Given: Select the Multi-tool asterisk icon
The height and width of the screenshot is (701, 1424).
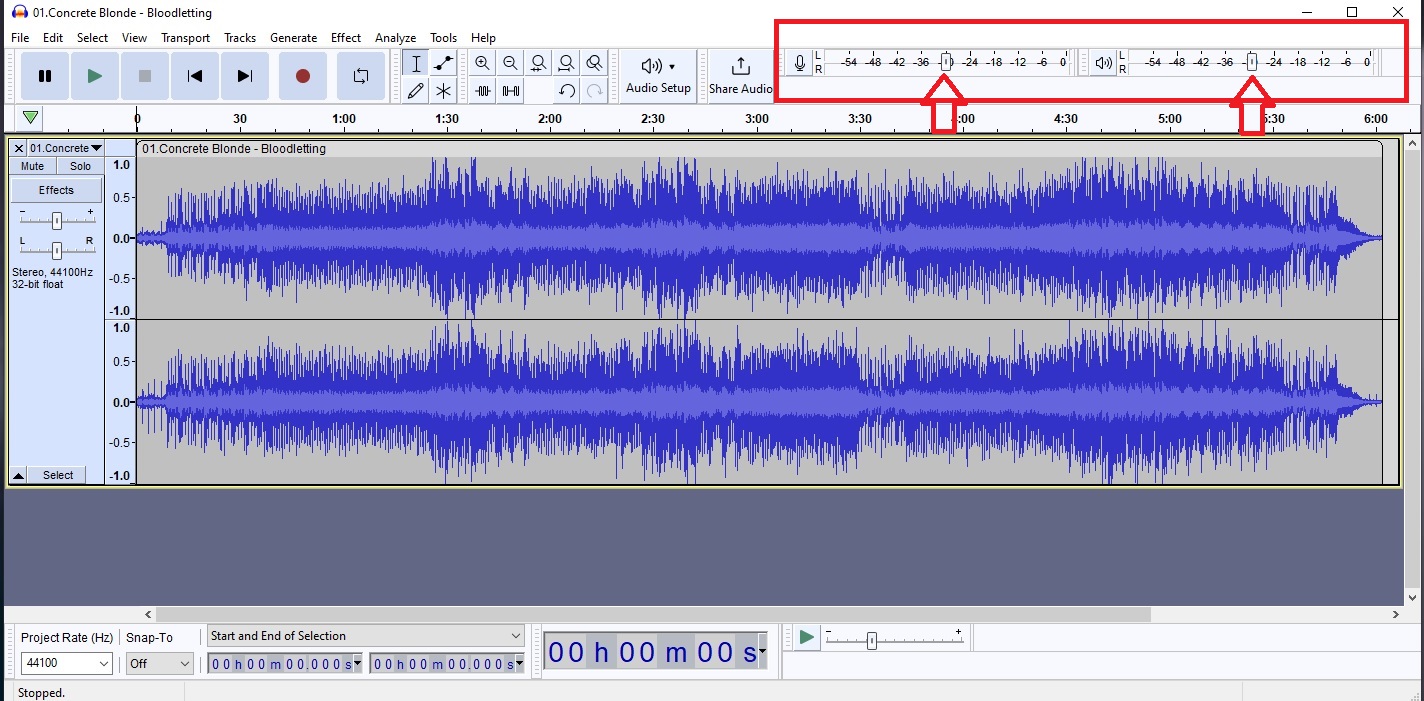Looking at the screenshot, I should [x=444, y=91].
